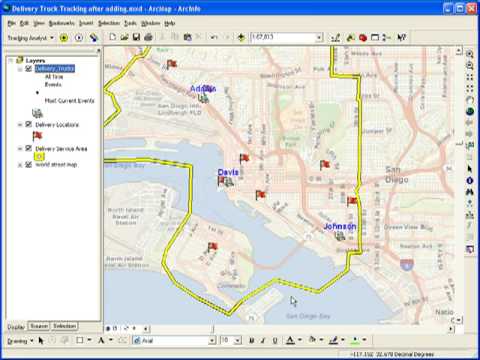Click the Print icon
Screen dimensions: 480x360
coord(148,37)
